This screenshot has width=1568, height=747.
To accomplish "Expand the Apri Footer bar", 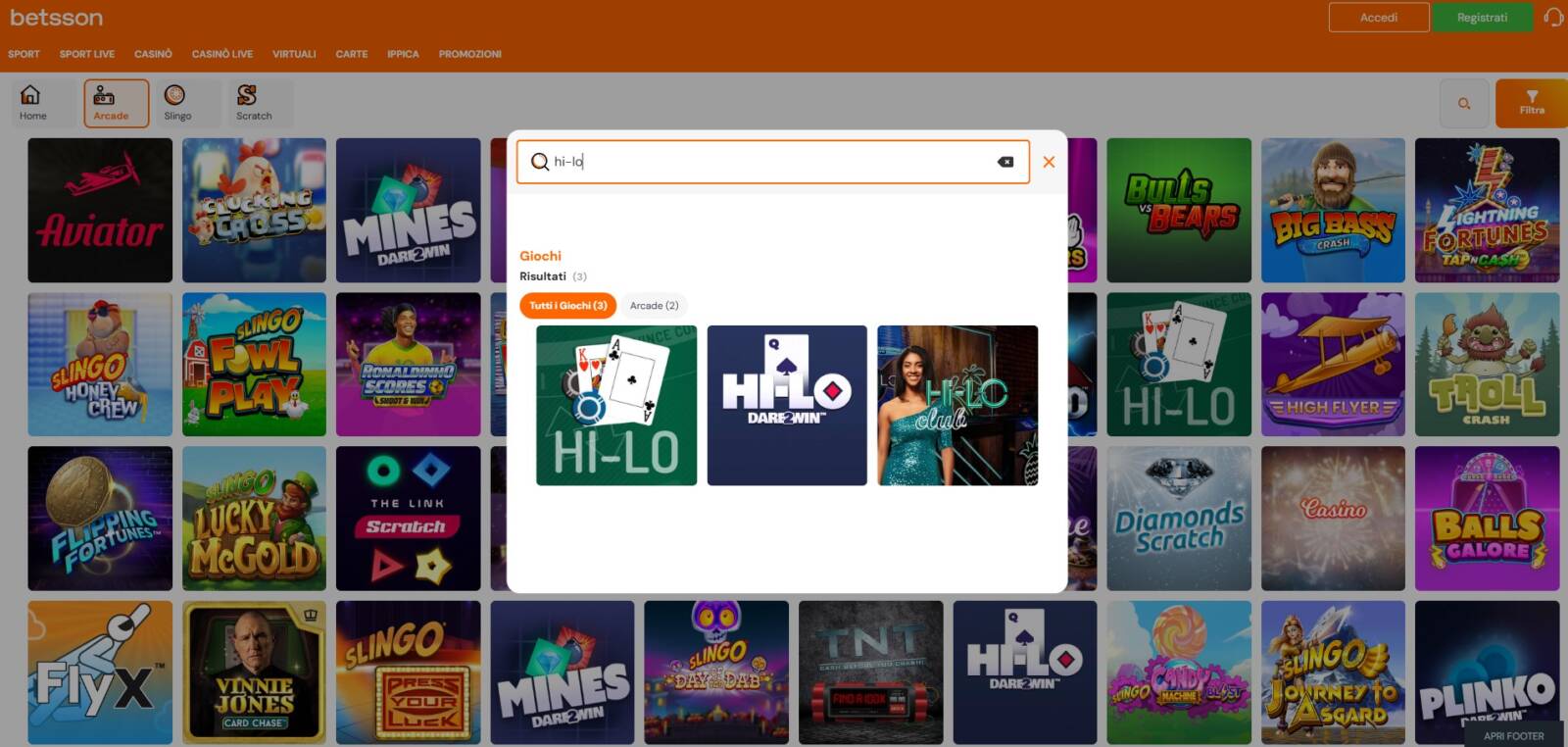I will (x=1513, y=735).
